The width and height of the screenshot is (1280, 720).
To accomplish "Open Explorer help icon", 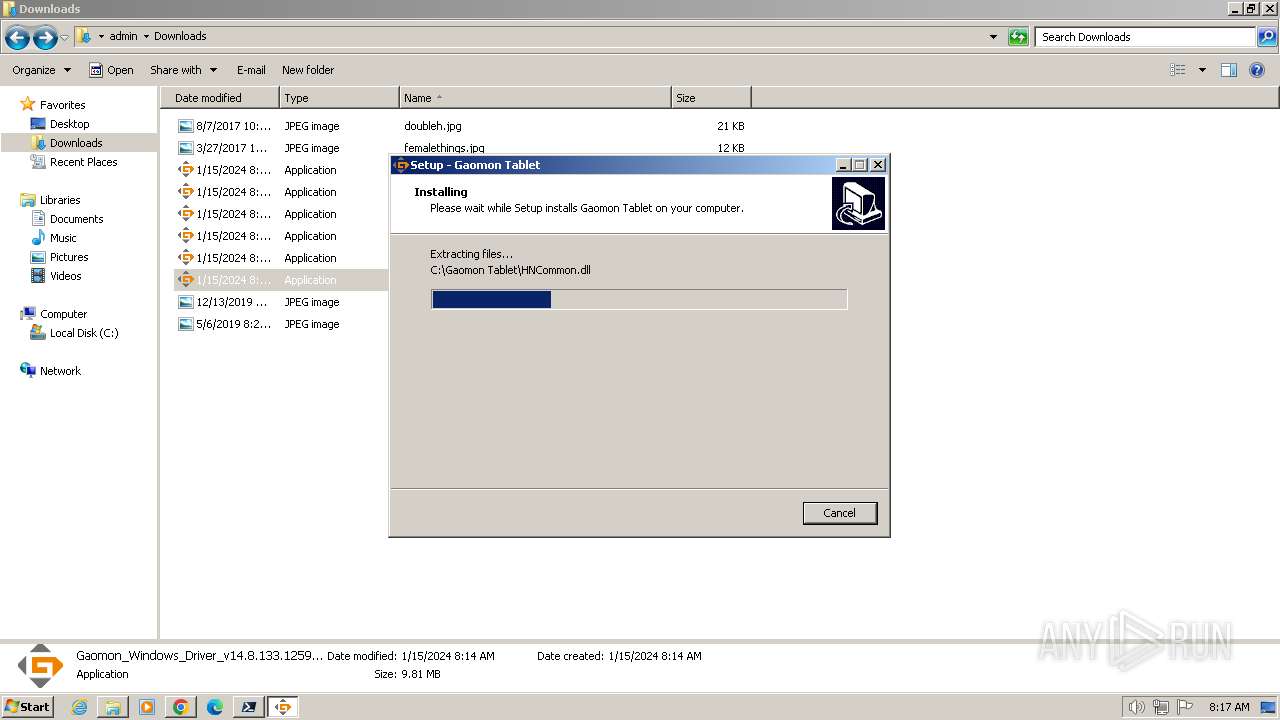I will click(1258, 70).
